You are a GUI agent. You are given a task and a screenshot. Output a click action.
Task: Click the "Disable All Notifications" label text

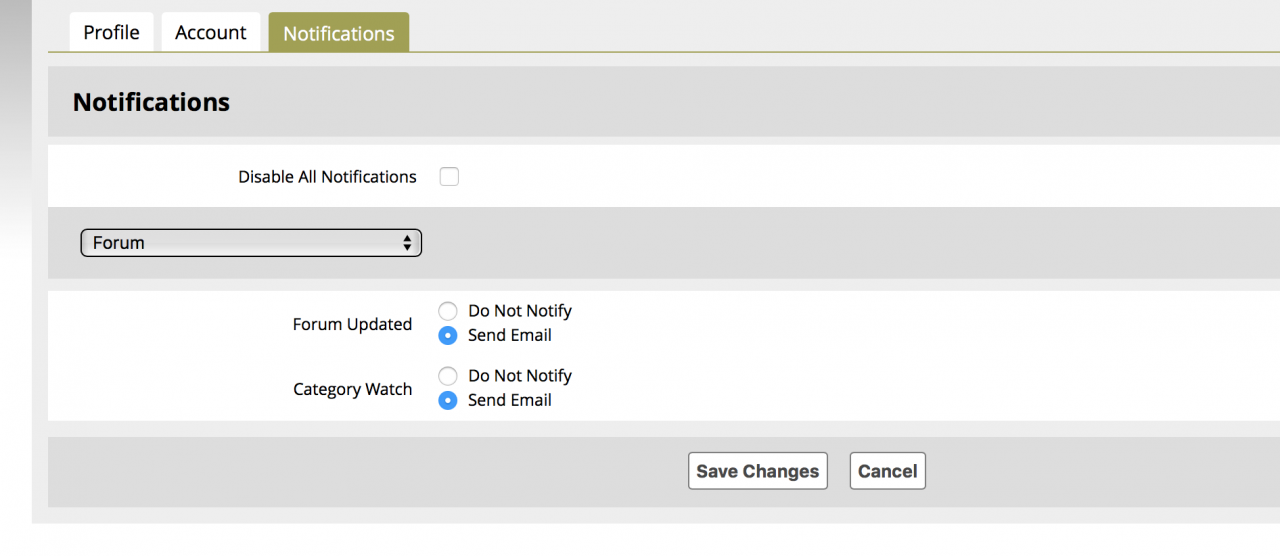click(x=327, y=177)
